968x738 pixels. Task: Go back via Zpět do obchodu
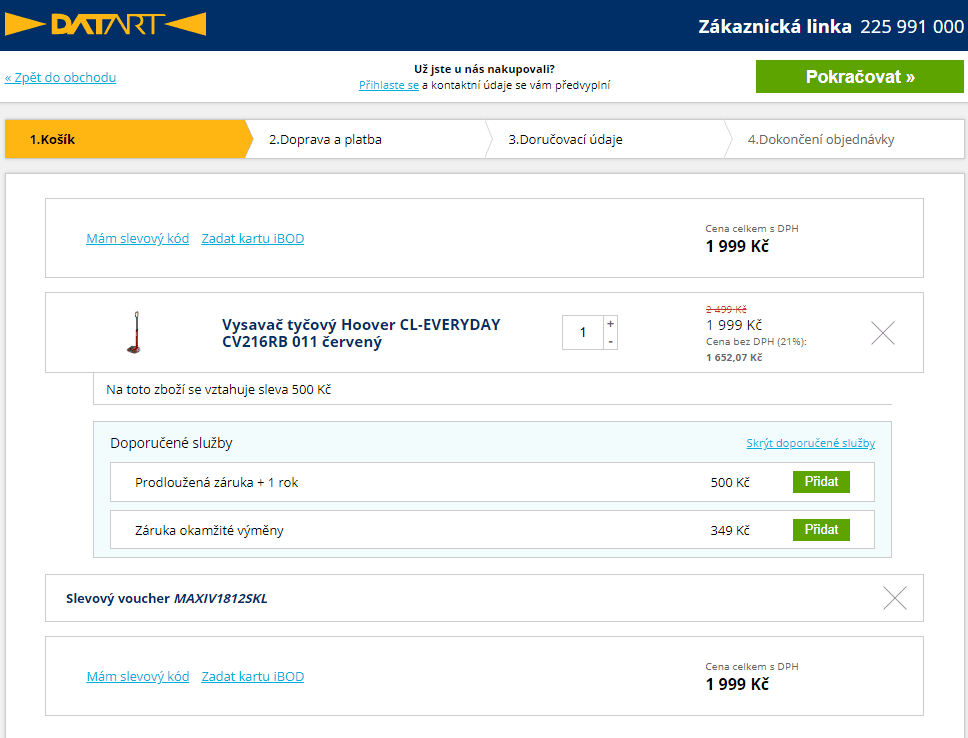60,78
